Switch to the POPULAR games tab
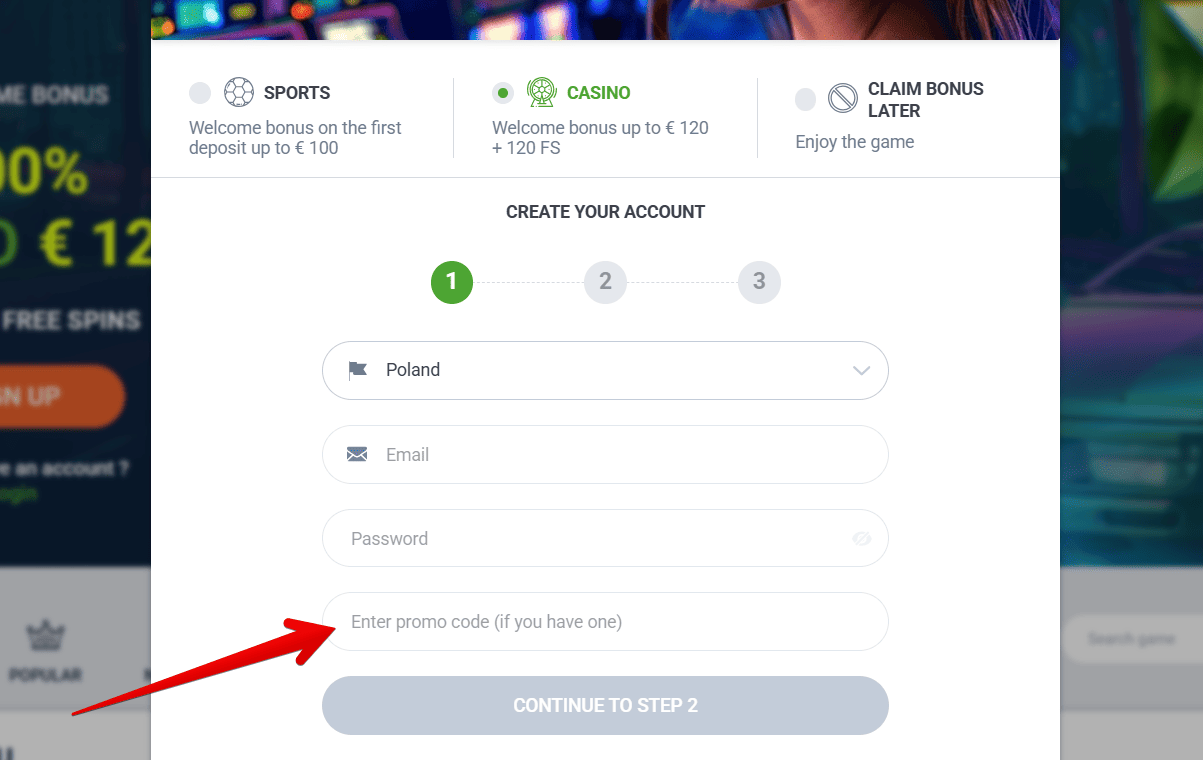This screenshot has width=1203, height=760. (45, 650)
